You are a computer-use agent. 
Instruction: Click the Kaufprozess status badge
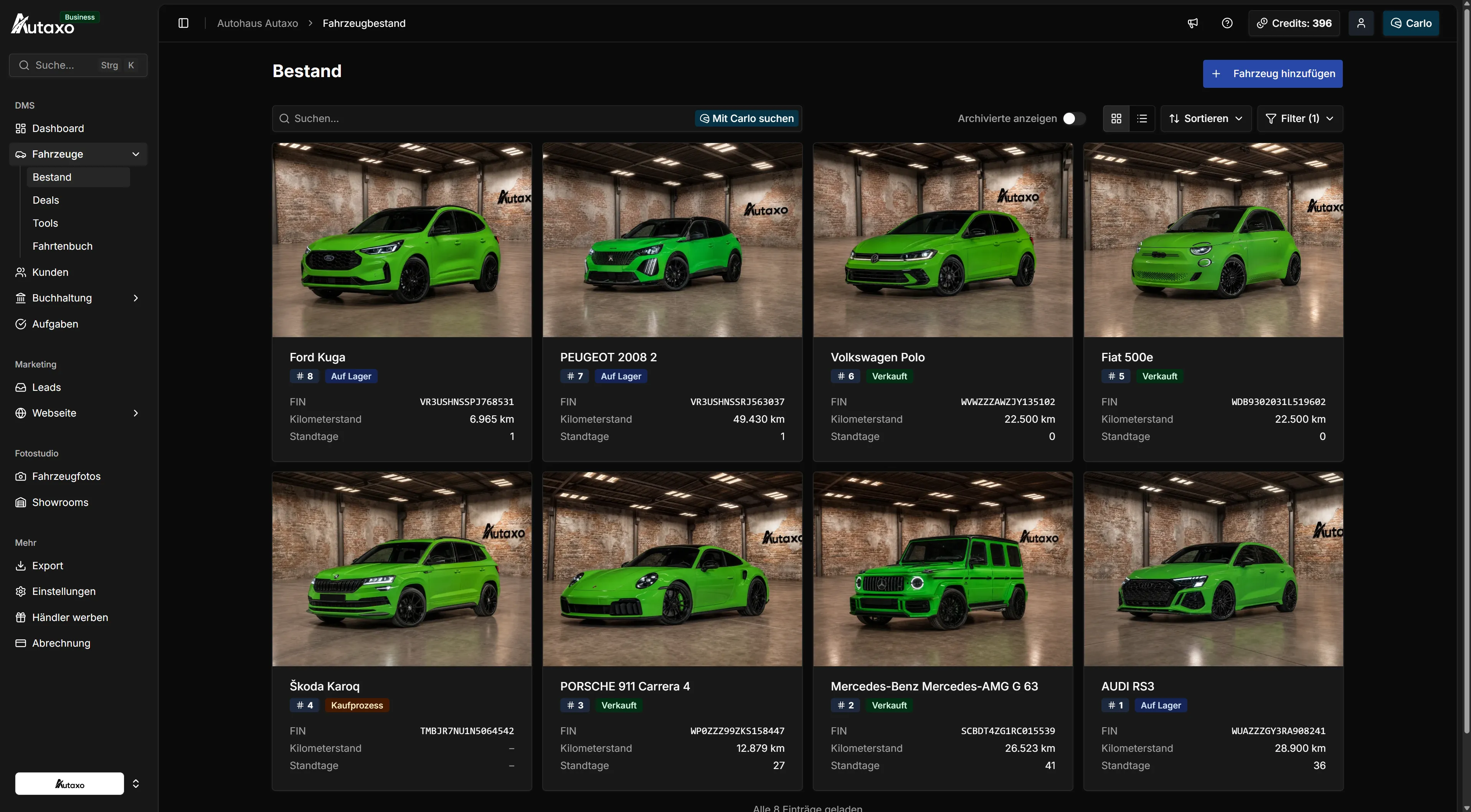357,705
